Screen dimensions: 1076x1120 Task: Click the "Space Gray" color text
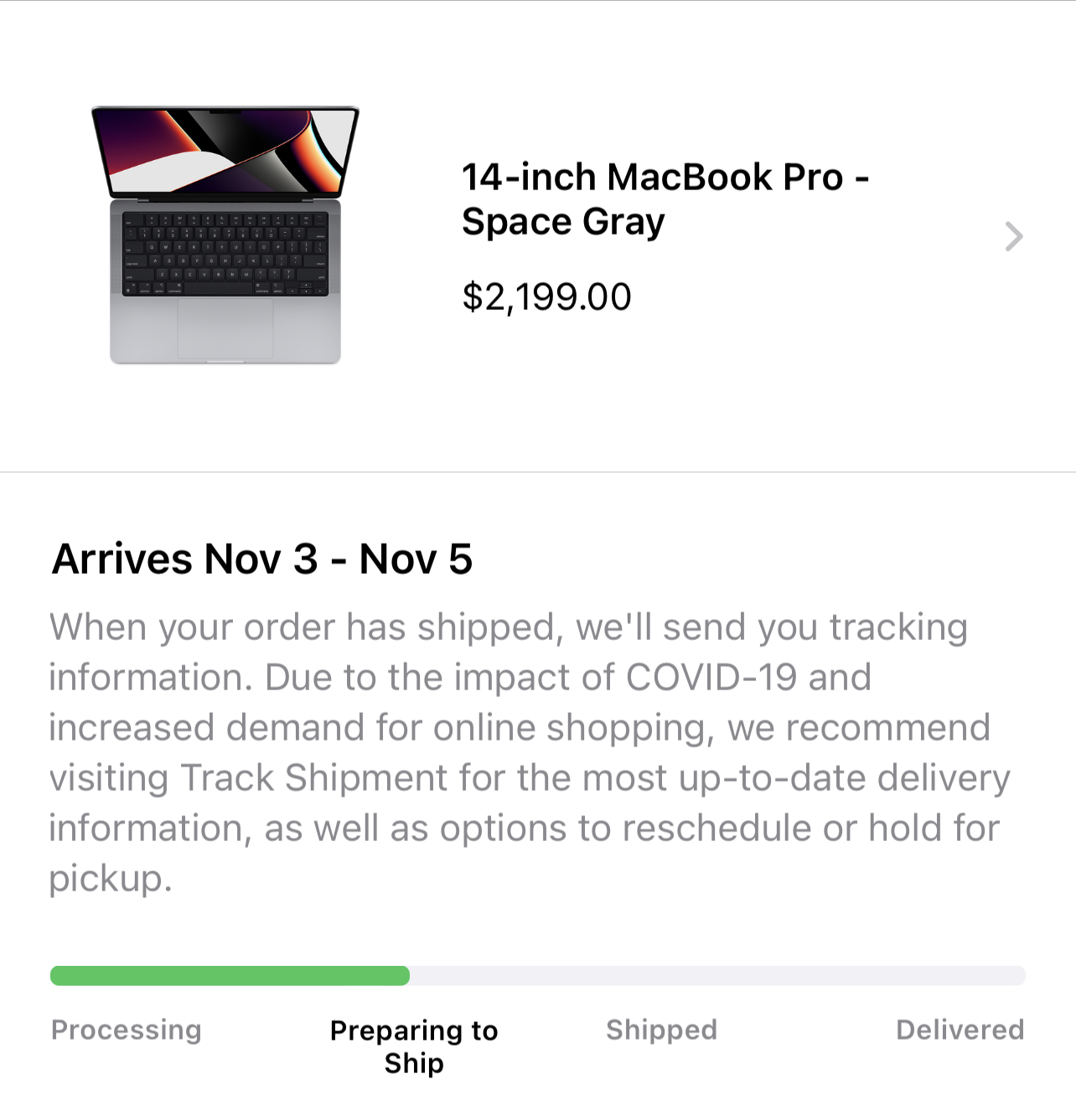(x=563, y=222)
